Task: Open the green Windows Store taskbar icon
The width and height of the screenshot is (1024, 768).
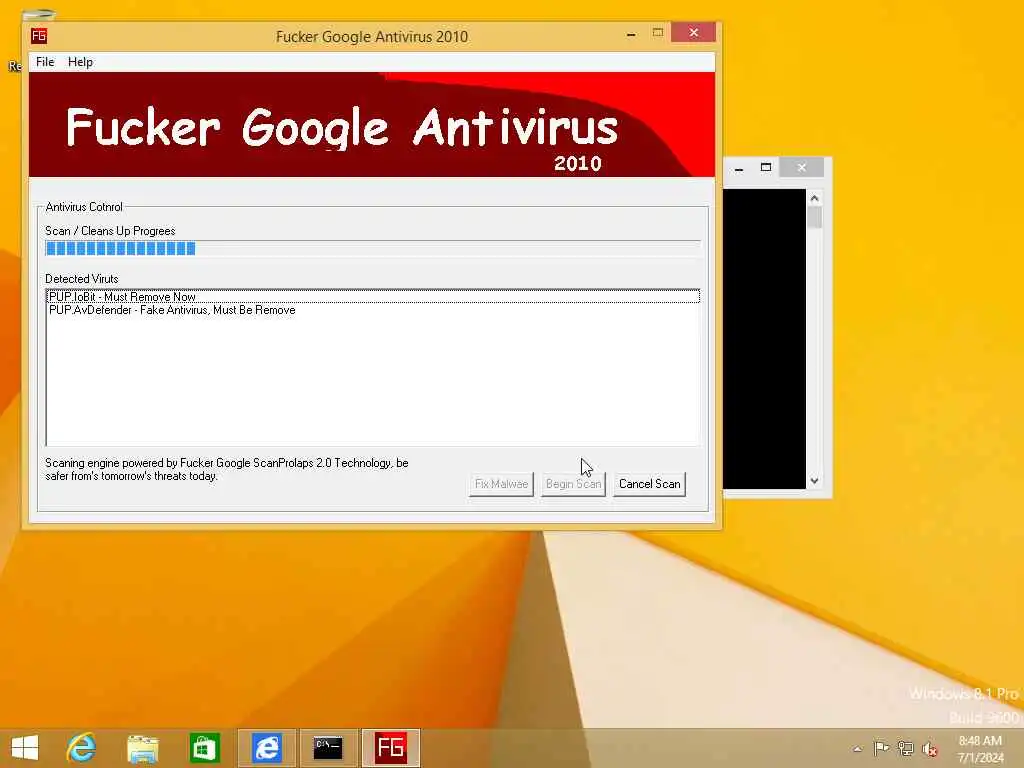Action: pos(204,748)
